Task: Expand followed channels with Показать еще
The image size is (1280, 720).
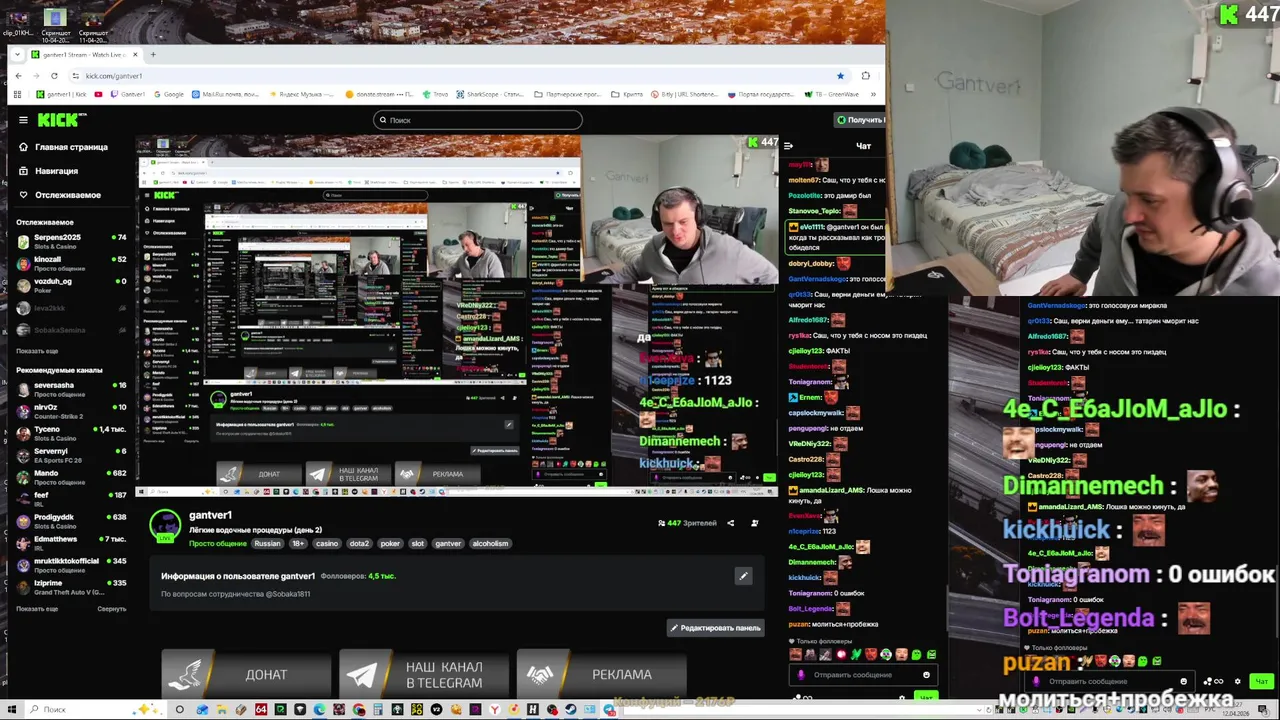Action: click(37, 351)
